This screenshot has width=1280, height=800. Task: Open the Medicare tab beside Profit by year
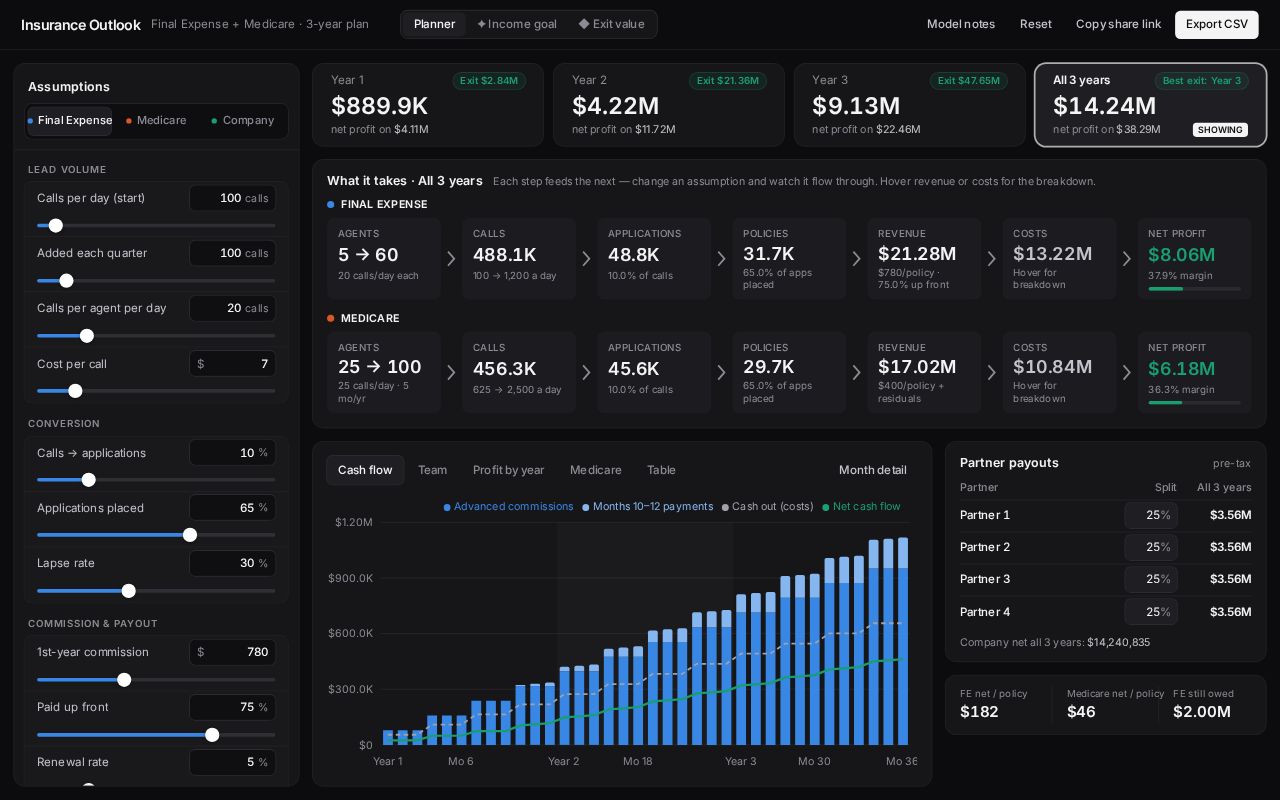[596, 470]
